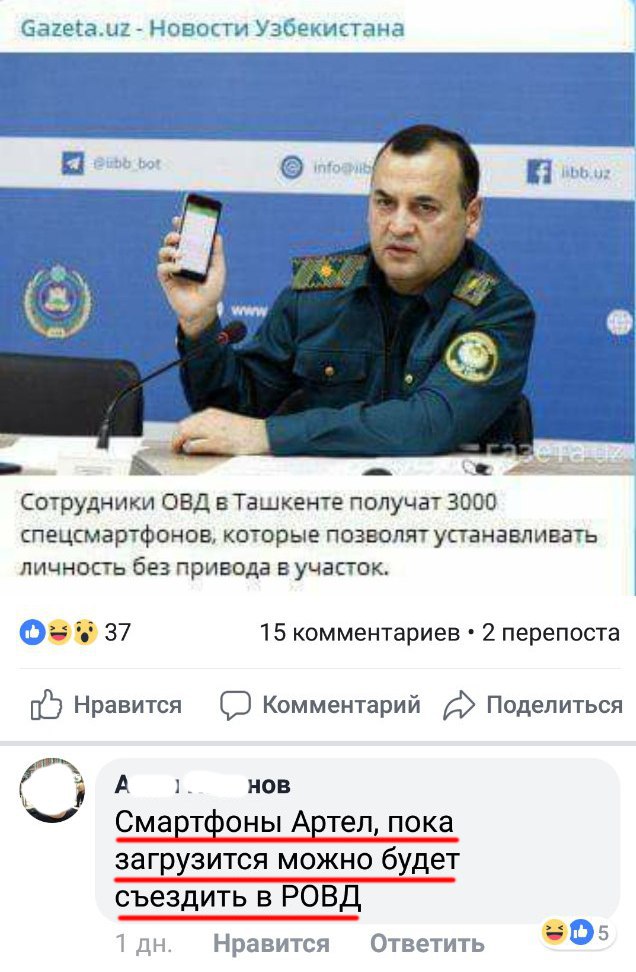Click the share arrow icon
636x972 pixels.
click(459, 705)
